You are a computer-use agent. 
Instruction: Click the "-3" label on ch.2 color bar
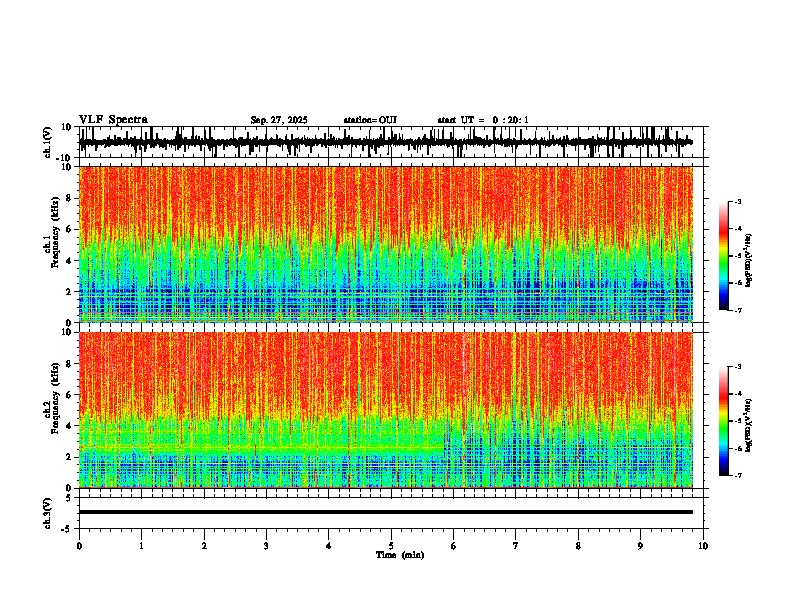point(738,367)
